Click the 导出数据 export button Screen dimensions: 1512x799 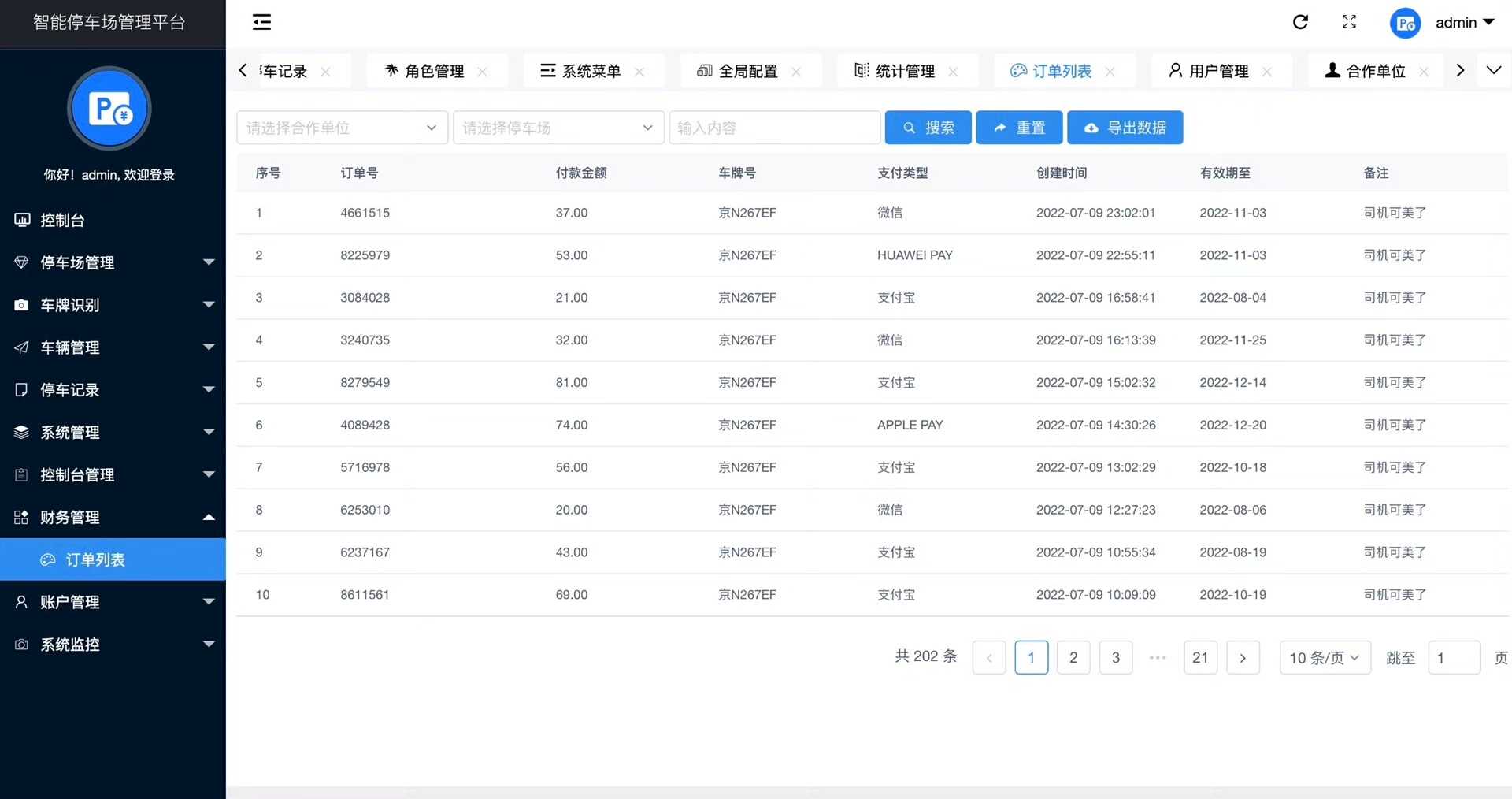coord(1125,128)
